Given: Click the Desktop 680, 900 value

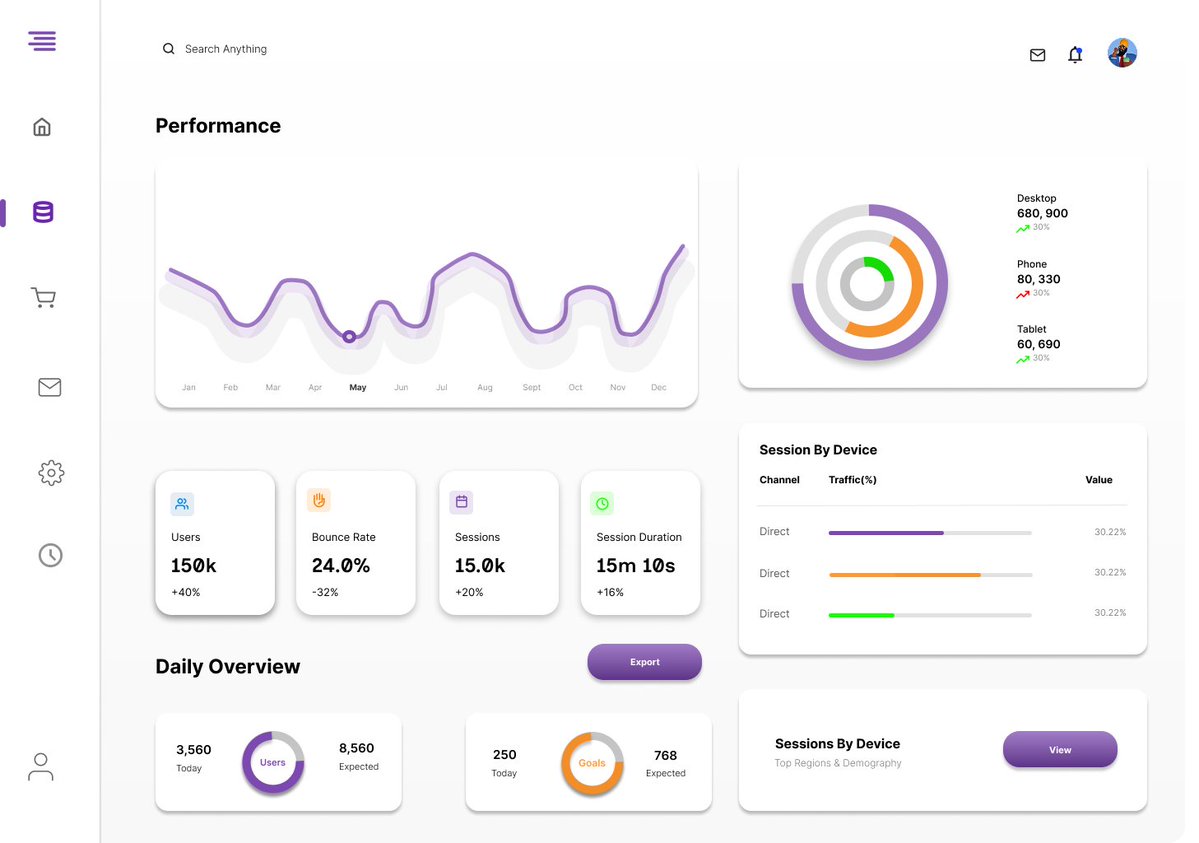Looking at the screenshot, I should coord(1042,213).
